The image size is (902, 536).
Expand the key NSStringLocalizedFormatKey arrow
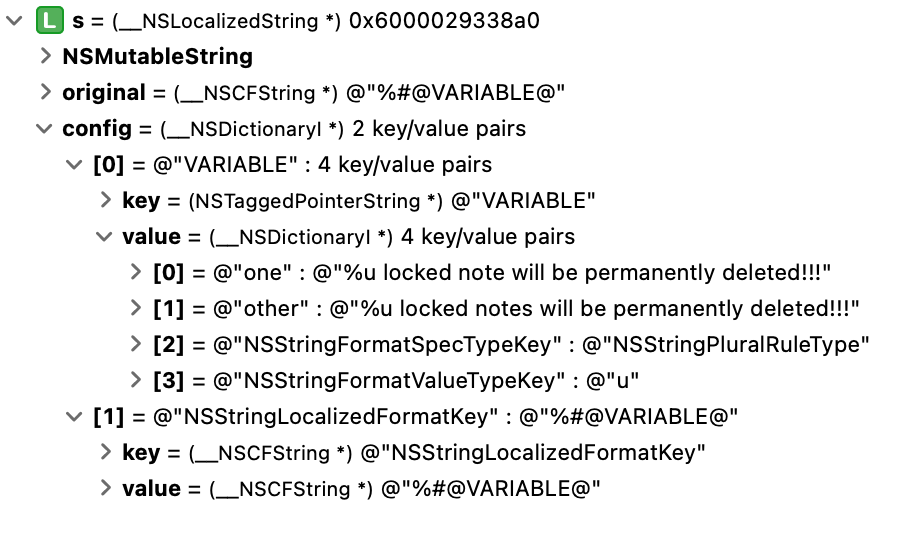tap(105, 452)
